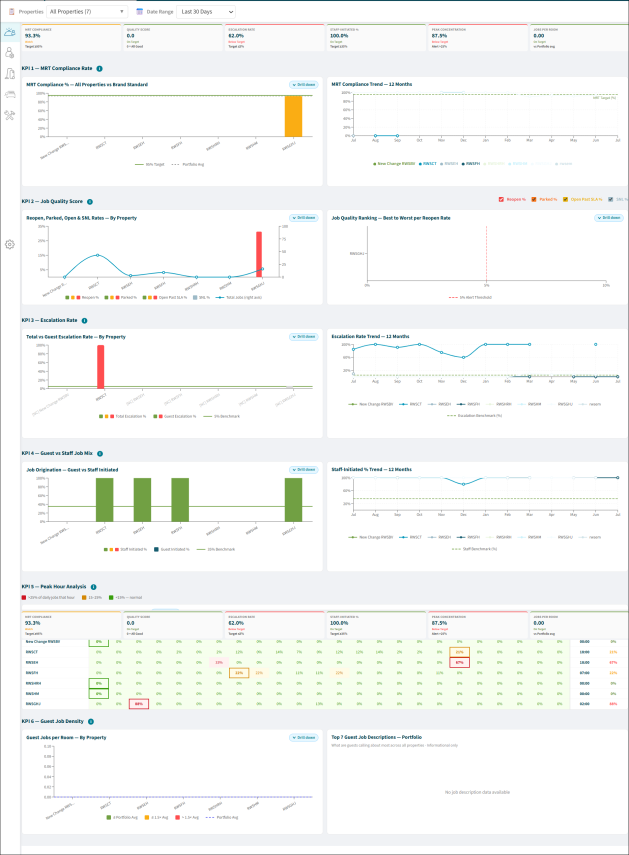Viewport: 629px width, 855px height.
Task: Click Drill down on Job Origination chart
Action: click(304, 469)
